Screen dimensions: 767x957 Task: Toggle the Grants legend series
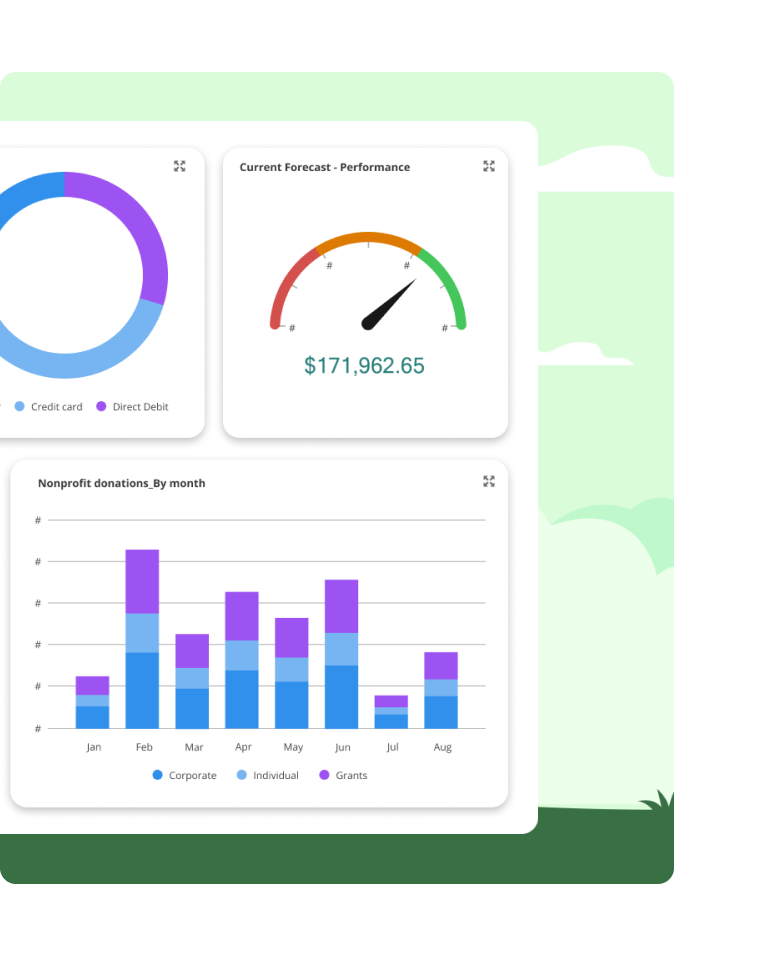[344, 775]
